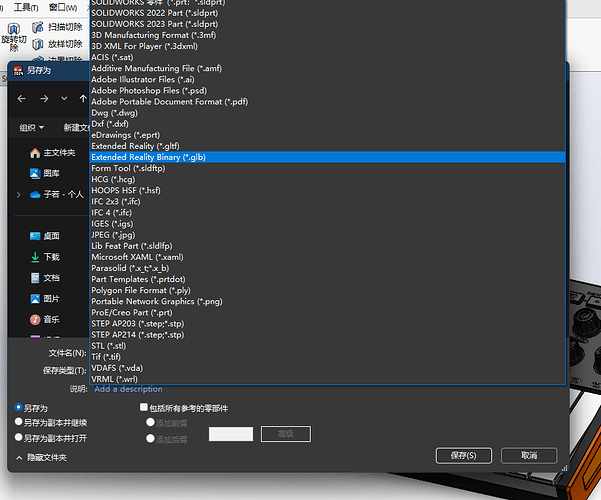This screenshot has width=601, height=500.
Task: Click the Revolved Cut tool icon
Action: coord(13,28)
